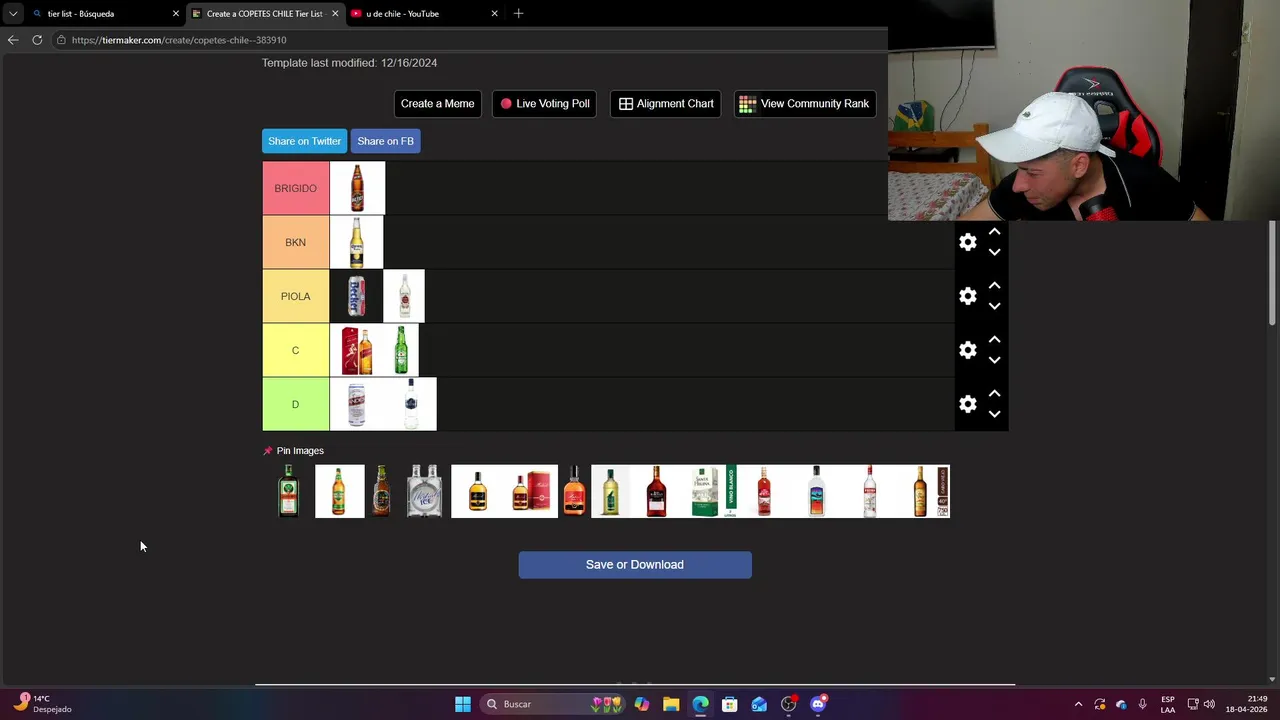Move the BKN tier row down

(x=994, y=252)
